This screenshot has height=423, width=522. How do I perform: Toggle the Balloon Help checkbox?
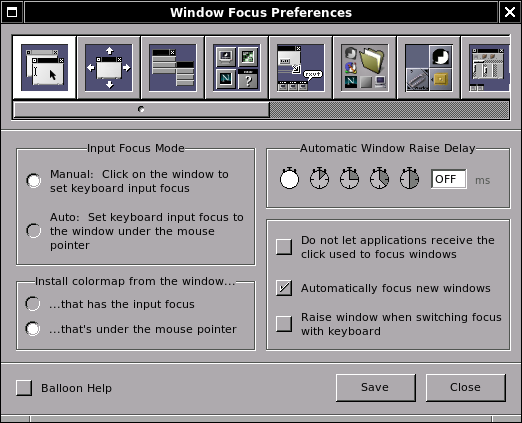click(24, 388)
